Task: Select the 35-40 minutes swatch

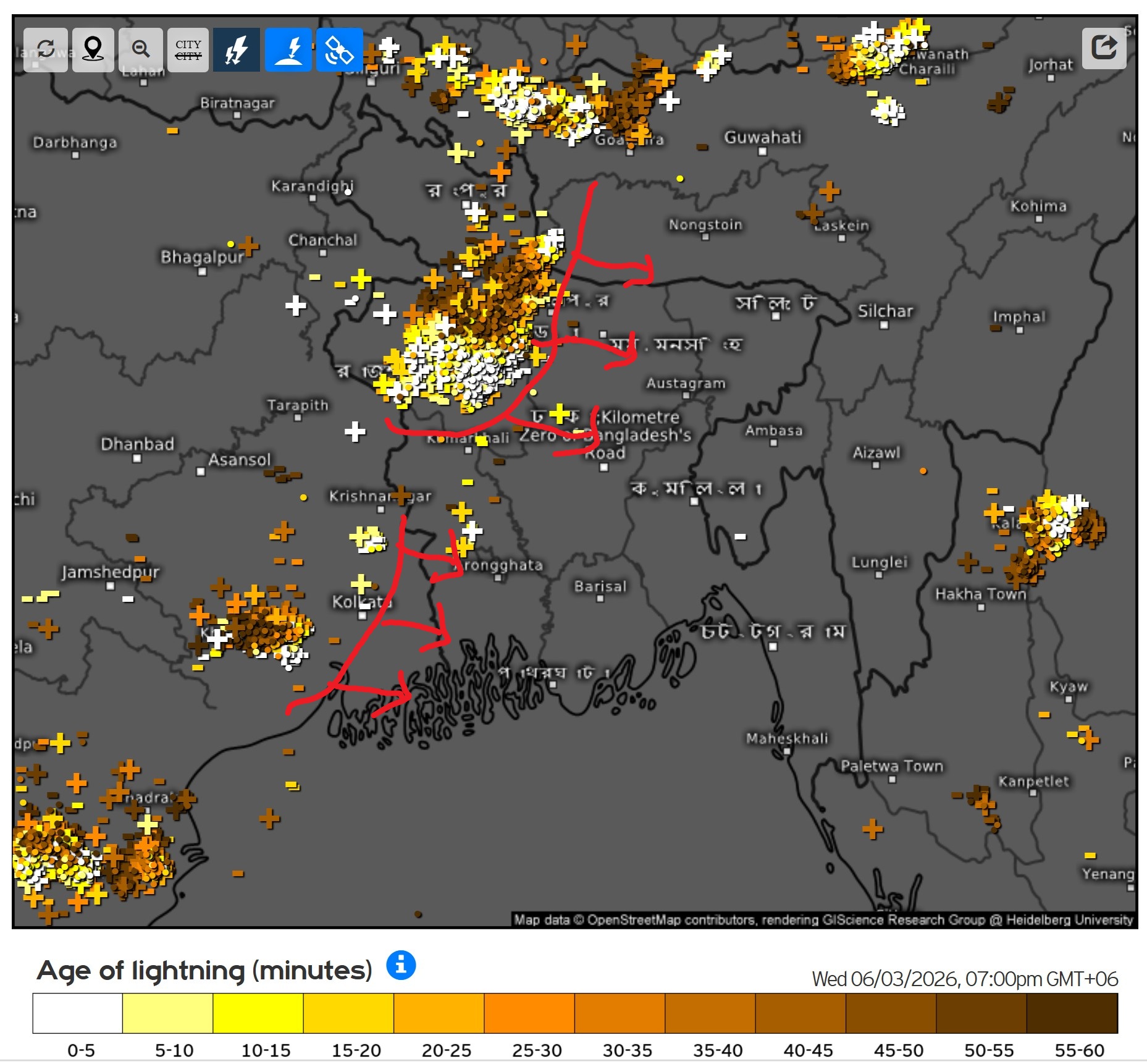Action: pyautogui.click(x=710, y=1013)
